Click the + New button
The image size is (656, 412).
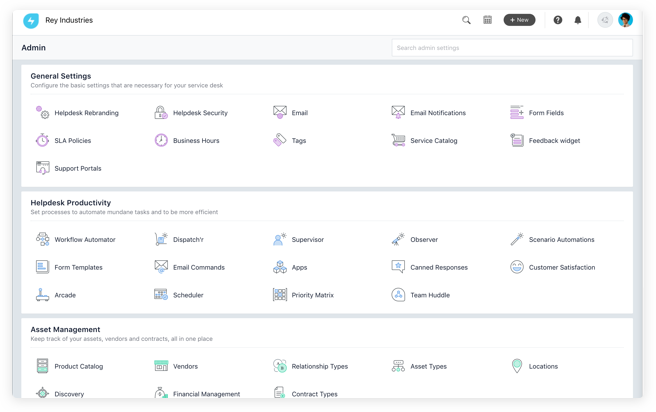pos(519,20)
